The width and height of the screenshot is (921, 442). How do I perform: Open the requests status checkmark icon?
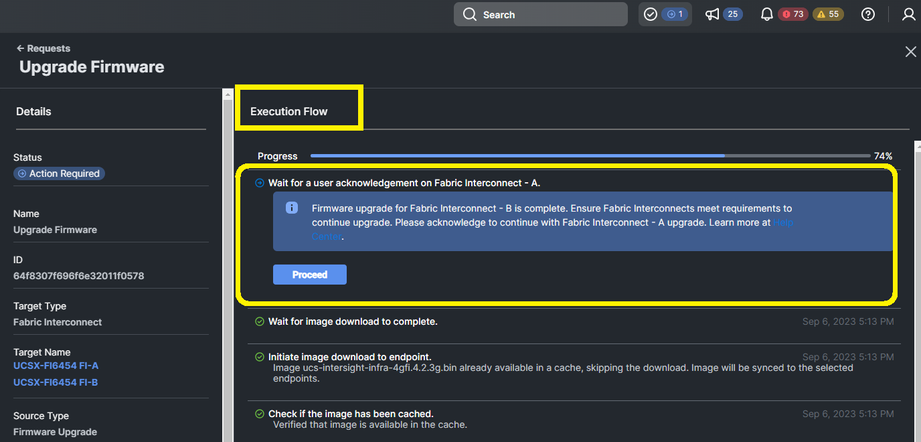coord(650,15)
